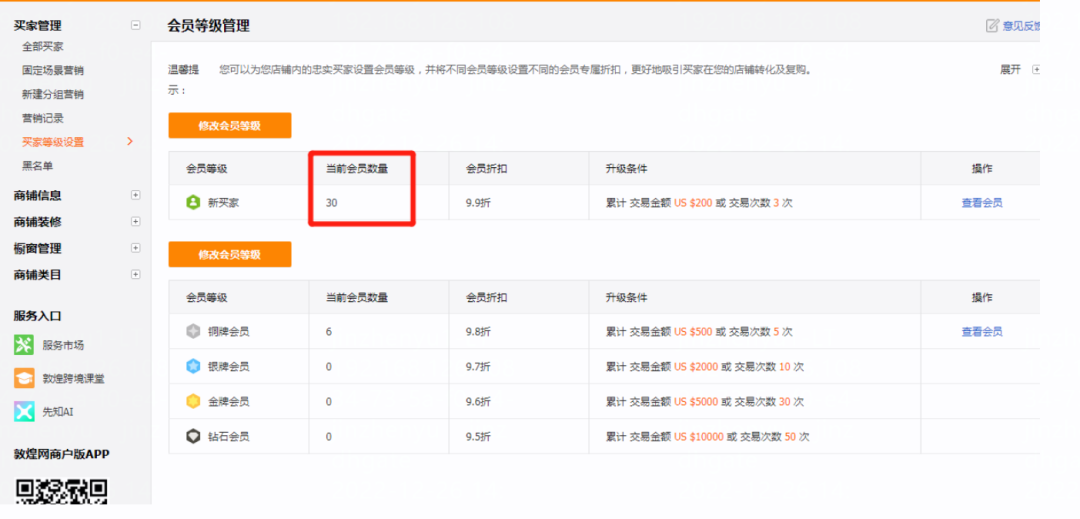Click the 9.9折 discount cell
This screenshot has width=1080, height=519.
pos(478,202)
